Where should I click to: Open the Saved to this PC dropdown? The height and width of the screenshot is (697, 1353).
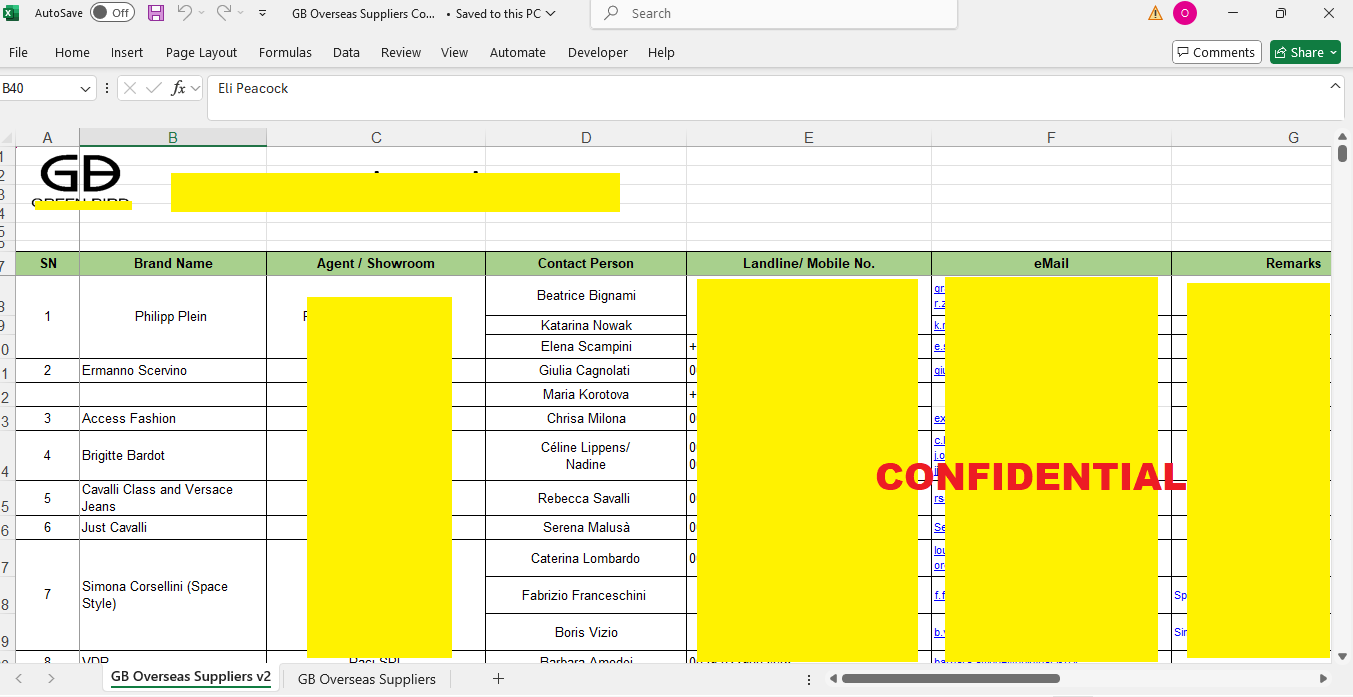(x=505, y=13)
